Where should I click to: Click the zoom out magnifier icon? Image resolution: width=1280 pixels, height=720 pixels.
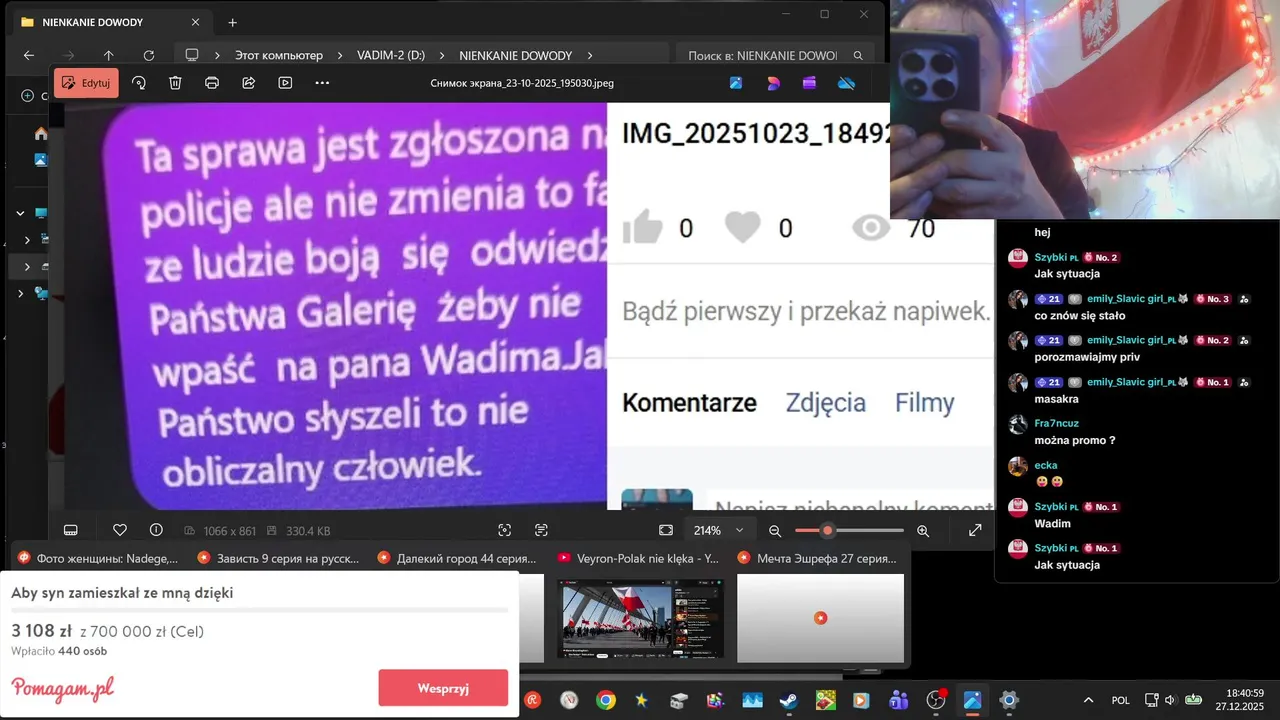point(775,531)
